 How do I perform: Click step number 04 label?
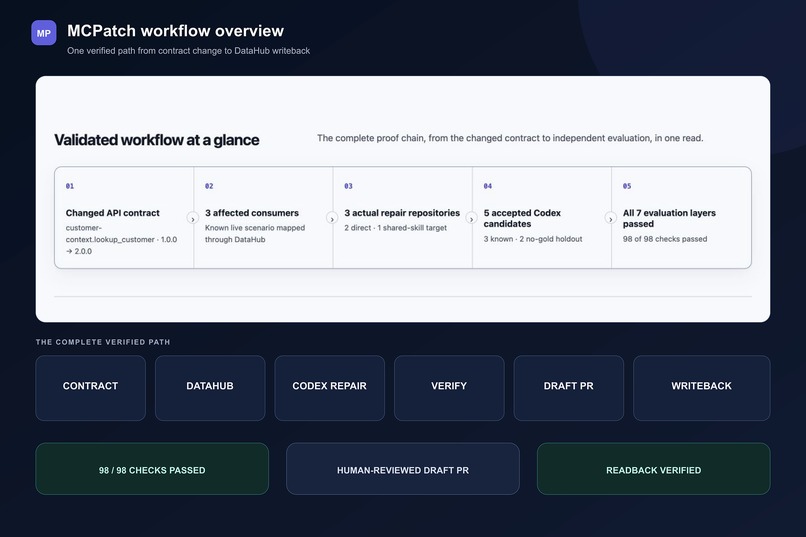488,186
